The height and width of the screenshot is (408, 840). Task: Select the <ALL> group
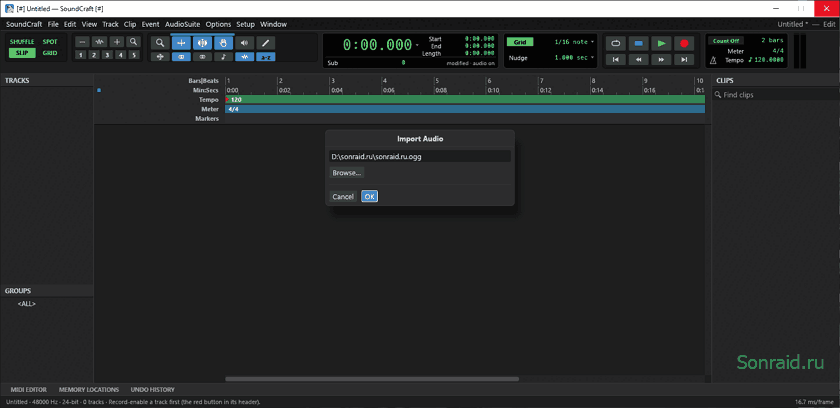27,304
